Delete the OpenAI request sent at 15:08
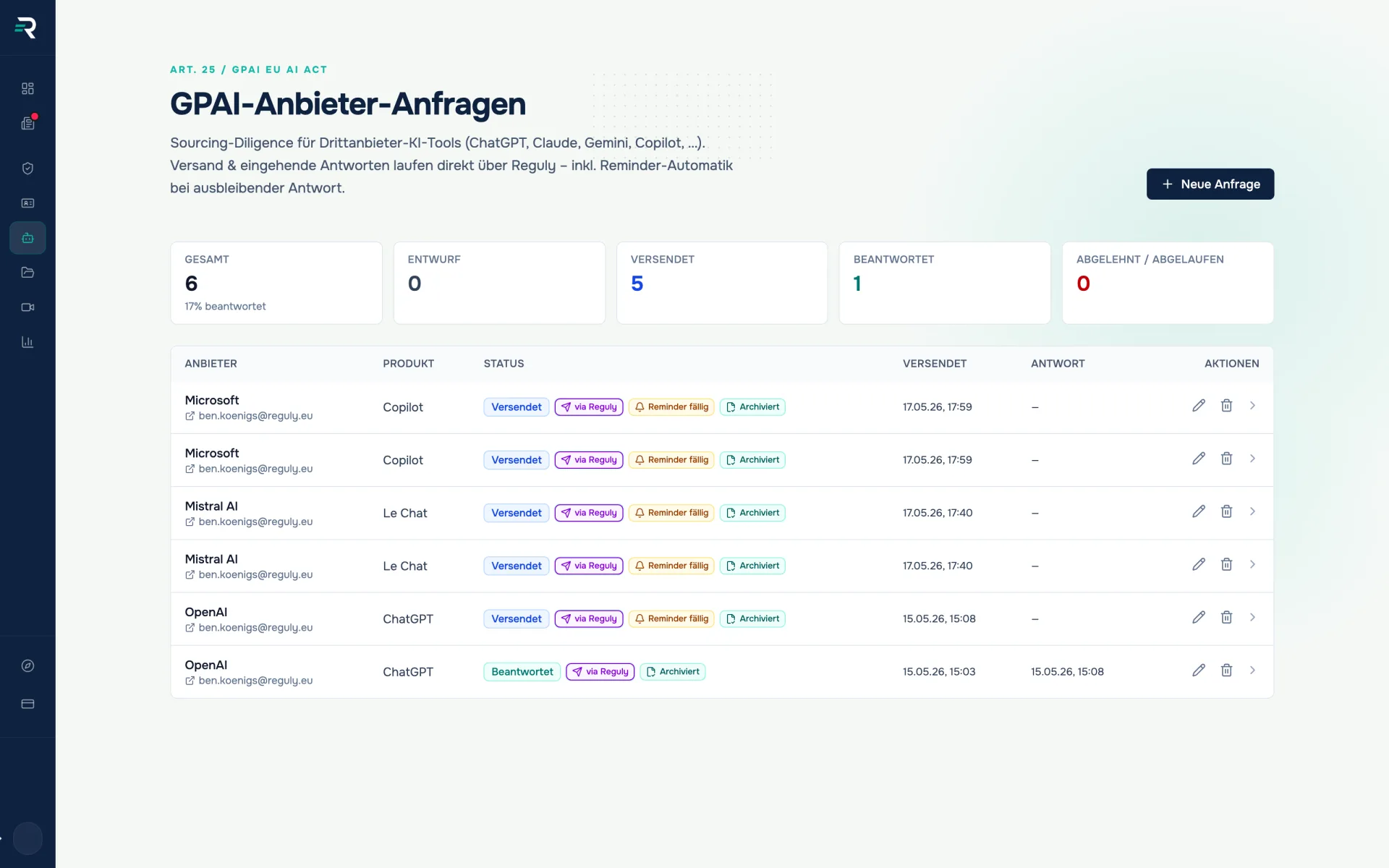 pos(1226,617)
